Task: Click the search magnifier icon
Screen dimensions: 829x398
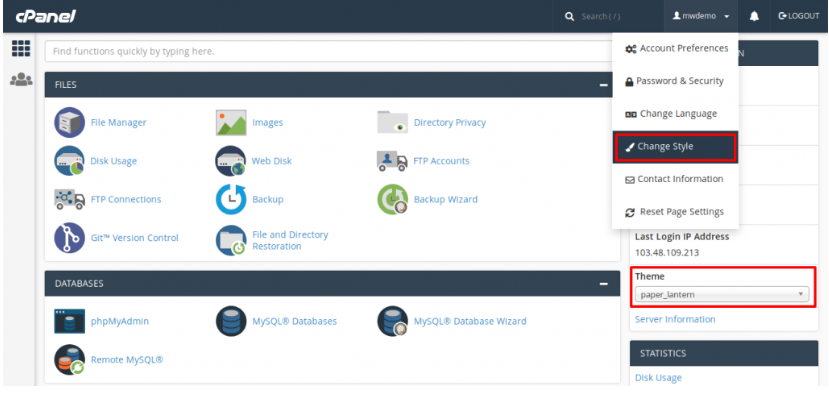Action: tap(569, 16)
